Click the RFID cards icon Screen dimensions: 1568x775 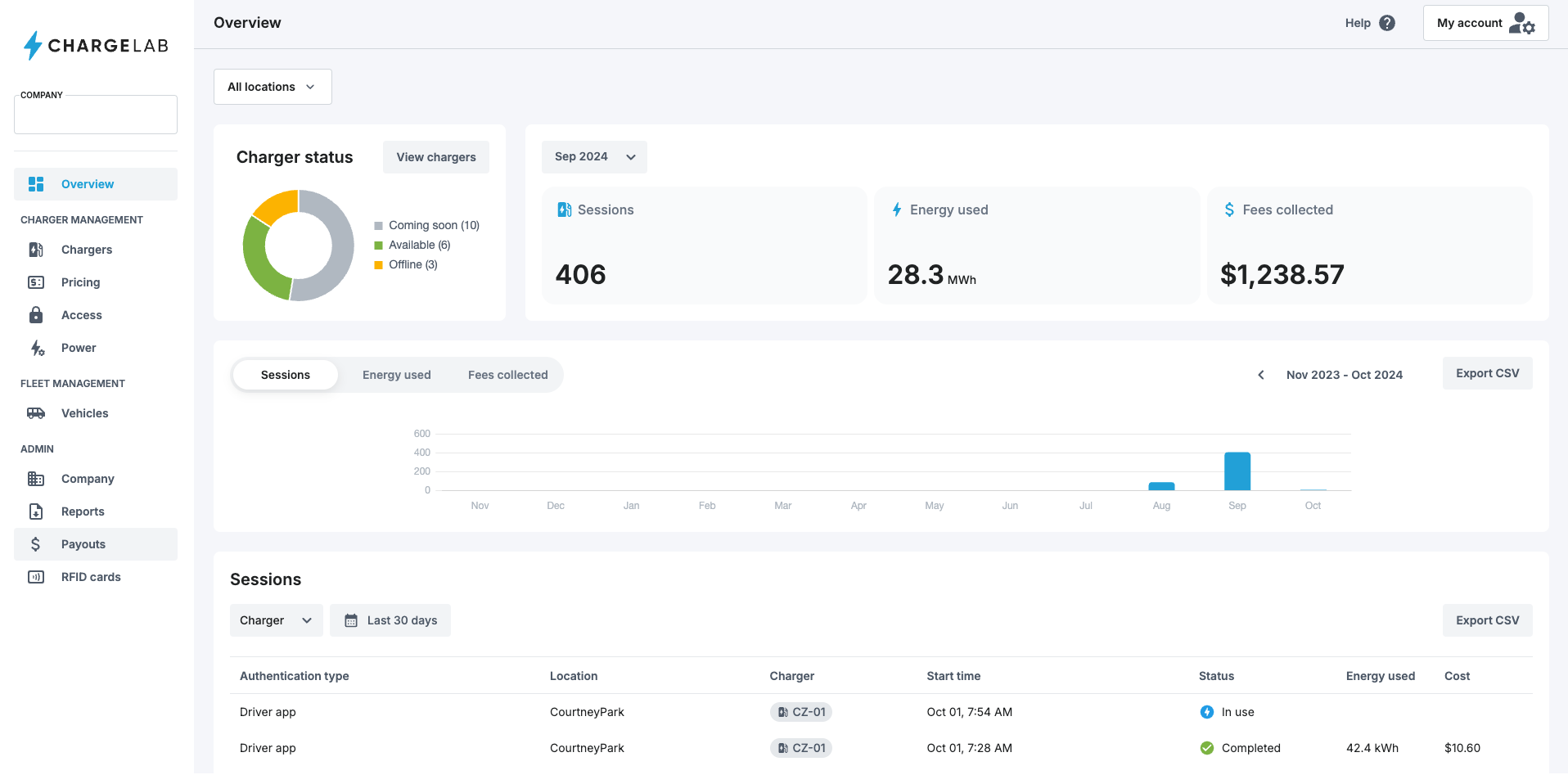(36, 577)
